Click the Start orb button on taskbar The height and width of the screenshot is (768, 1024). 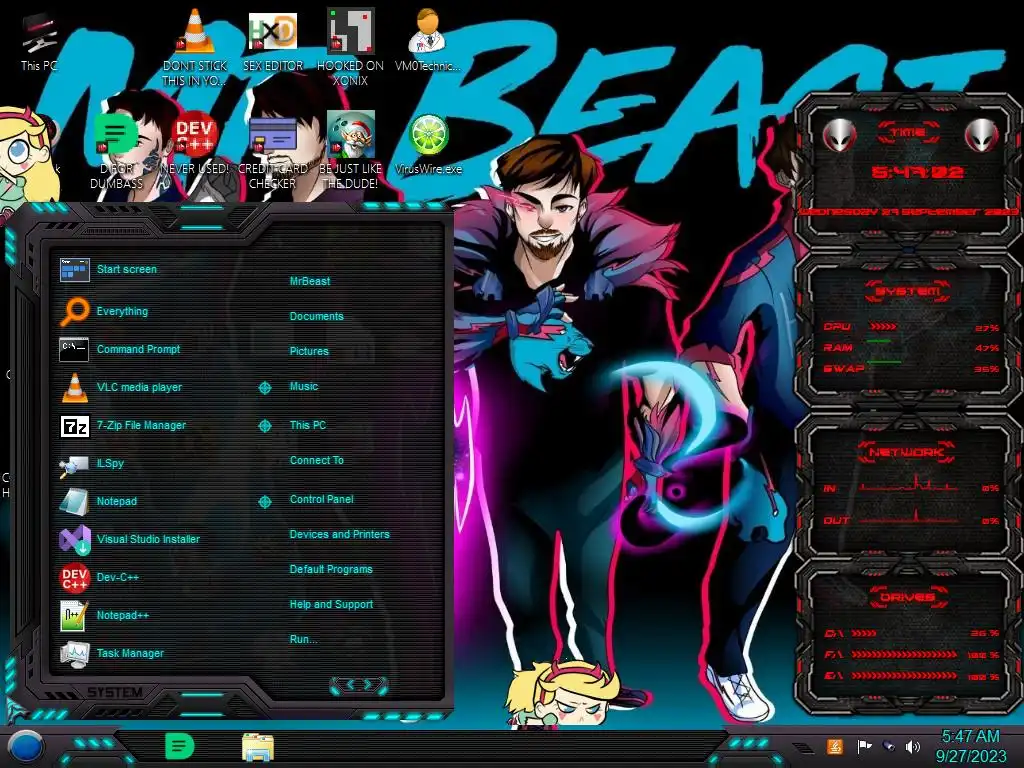pyautogui.click(x=26, y=746)
